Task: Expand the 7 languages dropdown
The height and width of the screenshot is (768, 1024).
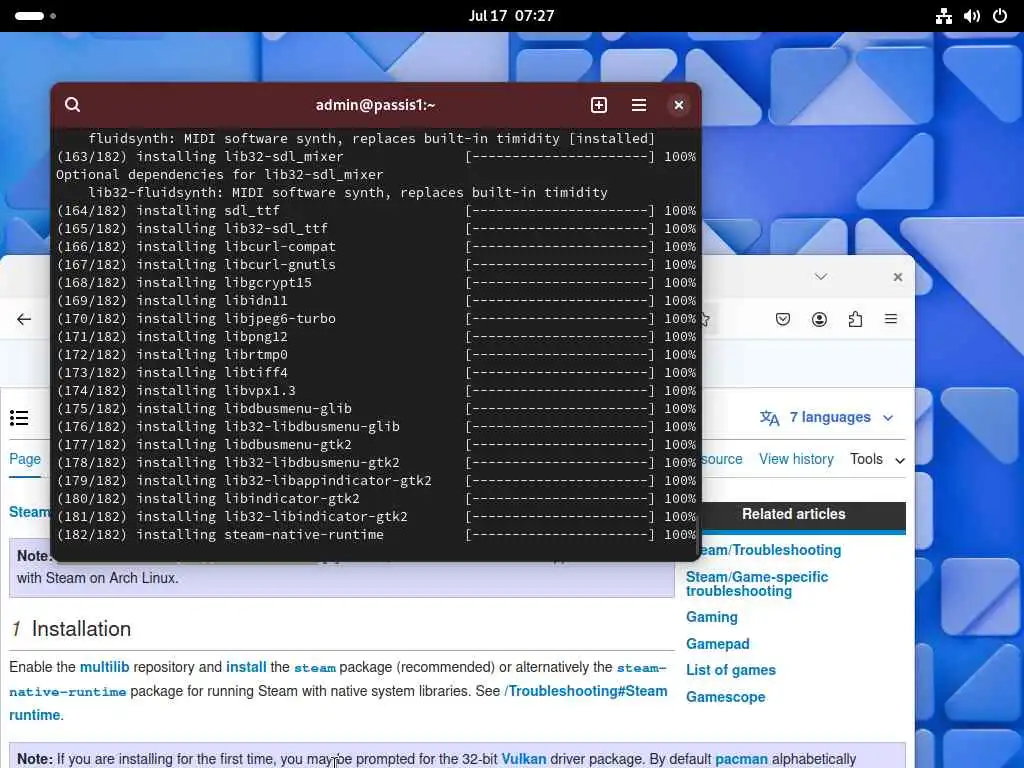Action: (826, 417)
